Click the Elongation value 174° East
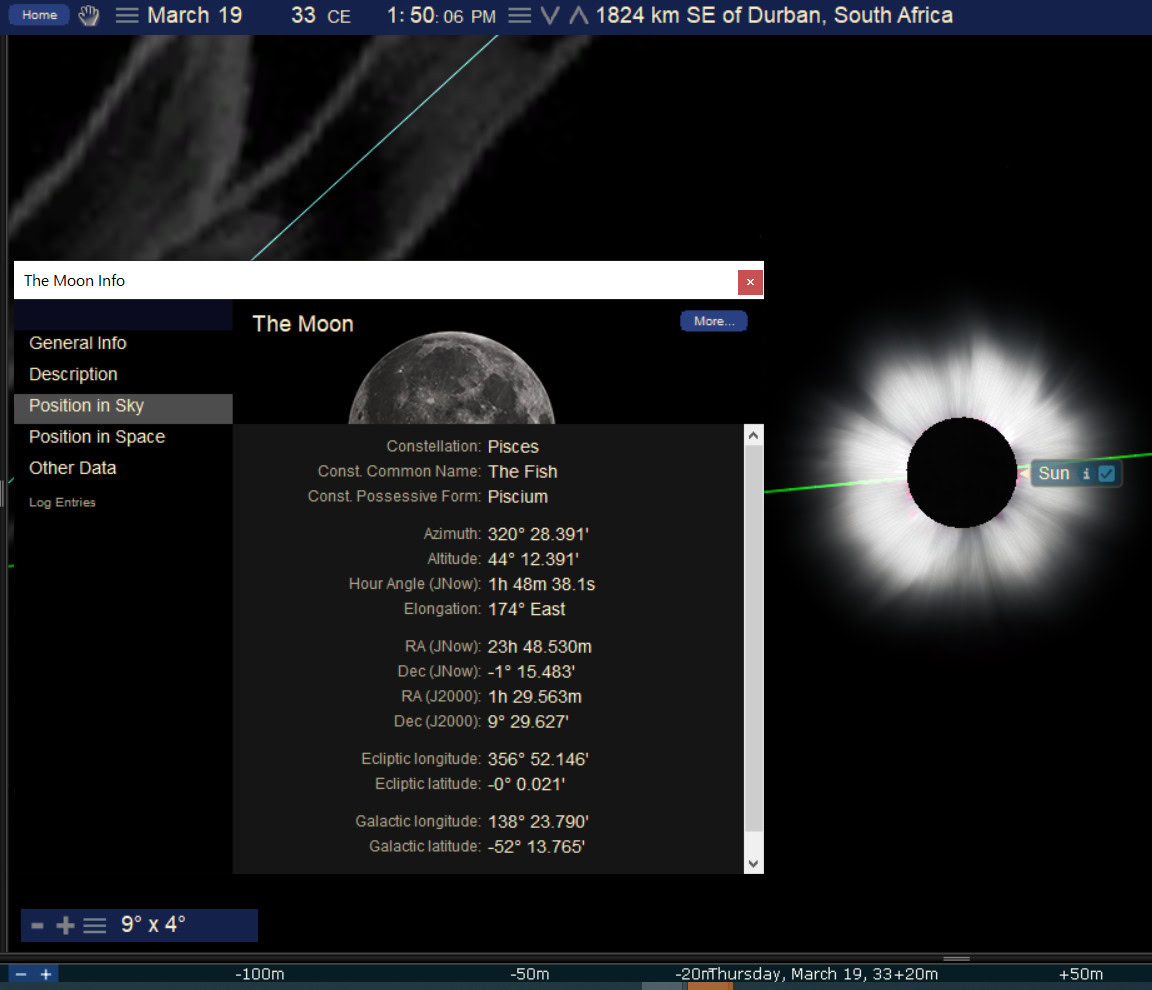Screen dimensions: 1152x990 526,609
